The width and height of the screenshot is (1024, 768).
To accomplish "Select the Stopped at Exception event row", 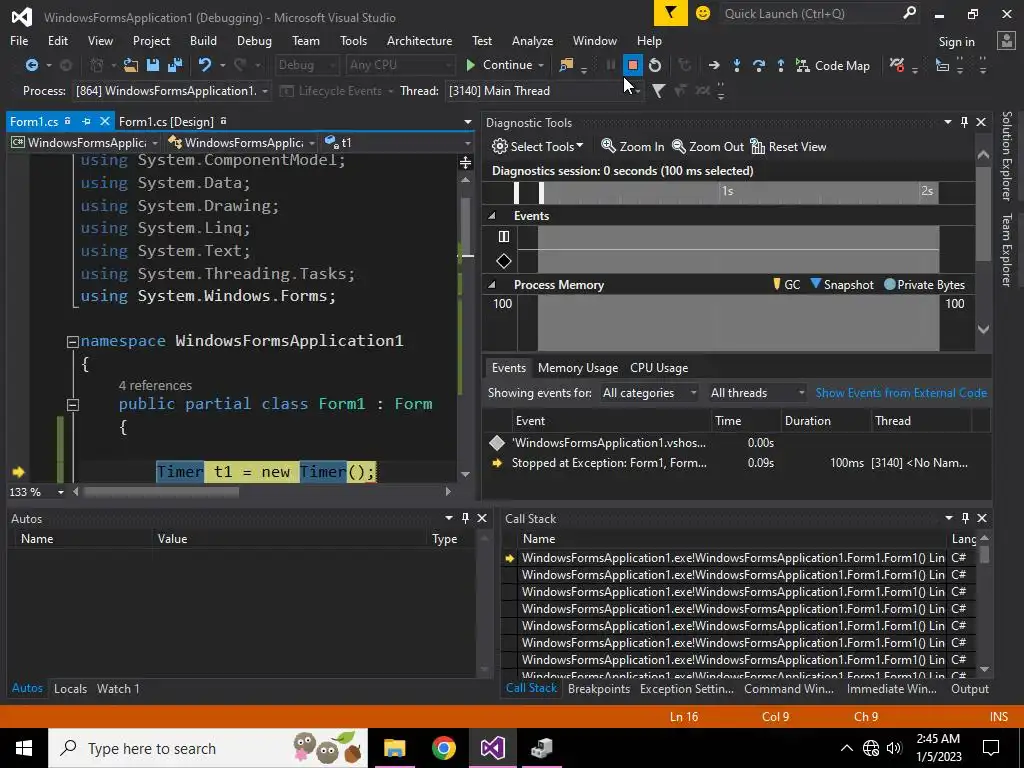I will coord(736,463).
